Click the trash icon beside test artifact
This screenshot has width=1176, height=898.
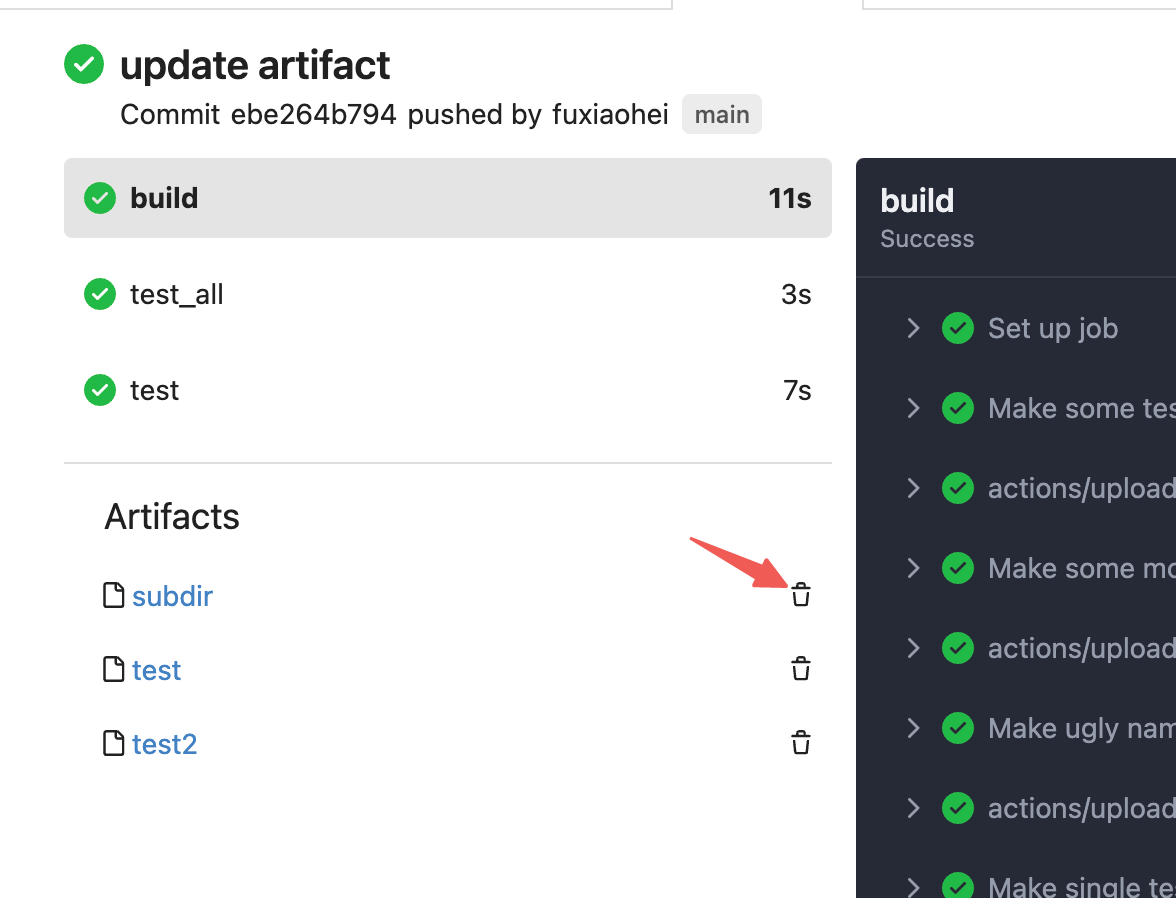tap(801, 669)
